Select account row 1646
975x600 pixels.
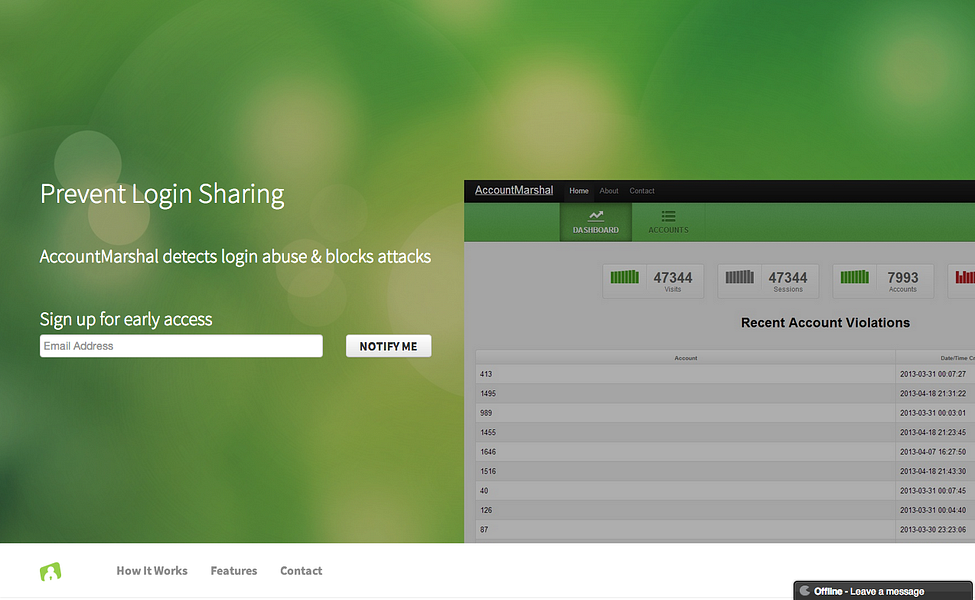pos(685,452)
